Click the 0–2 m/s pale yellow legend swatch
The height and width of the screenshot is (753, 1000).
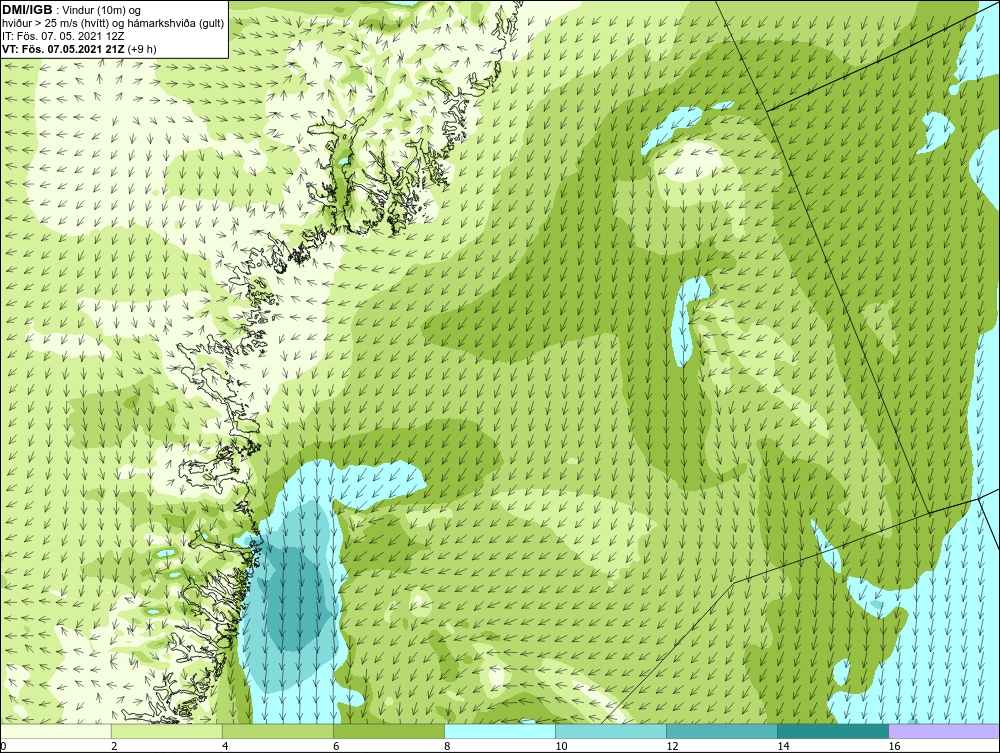coord(55,731)
